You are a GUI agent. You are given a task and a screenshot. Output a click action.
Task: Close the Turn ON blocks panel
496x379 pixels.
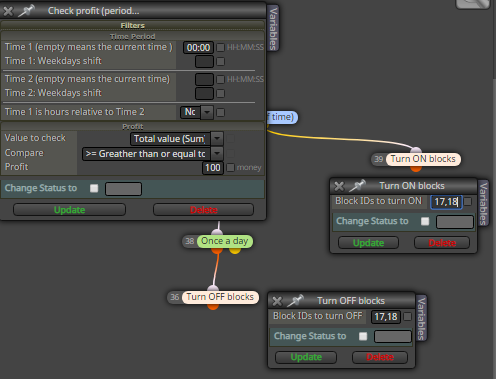[339, 186]
